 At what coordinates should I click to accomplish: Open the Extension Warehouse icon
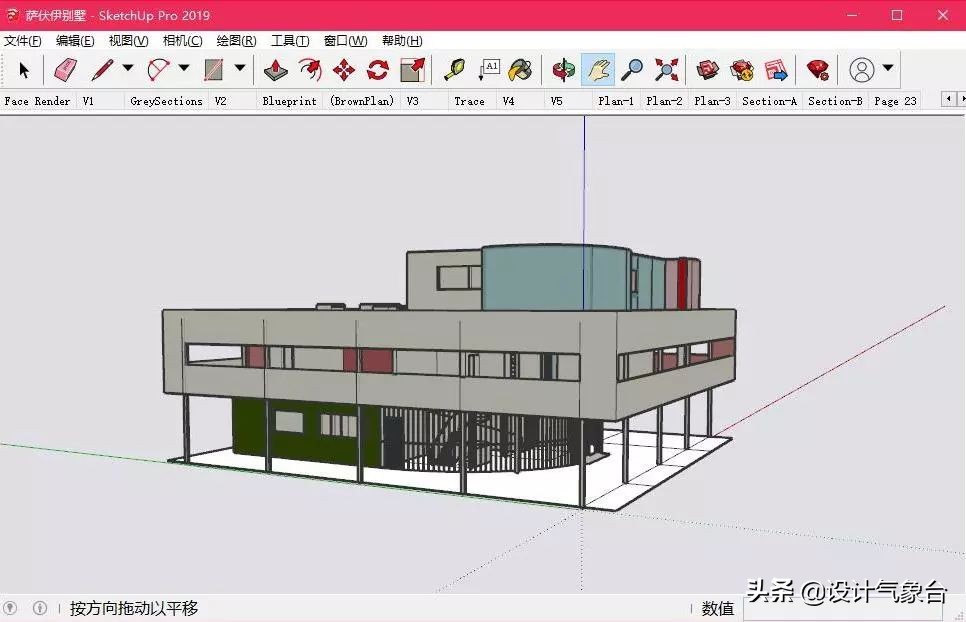point(742,70)
